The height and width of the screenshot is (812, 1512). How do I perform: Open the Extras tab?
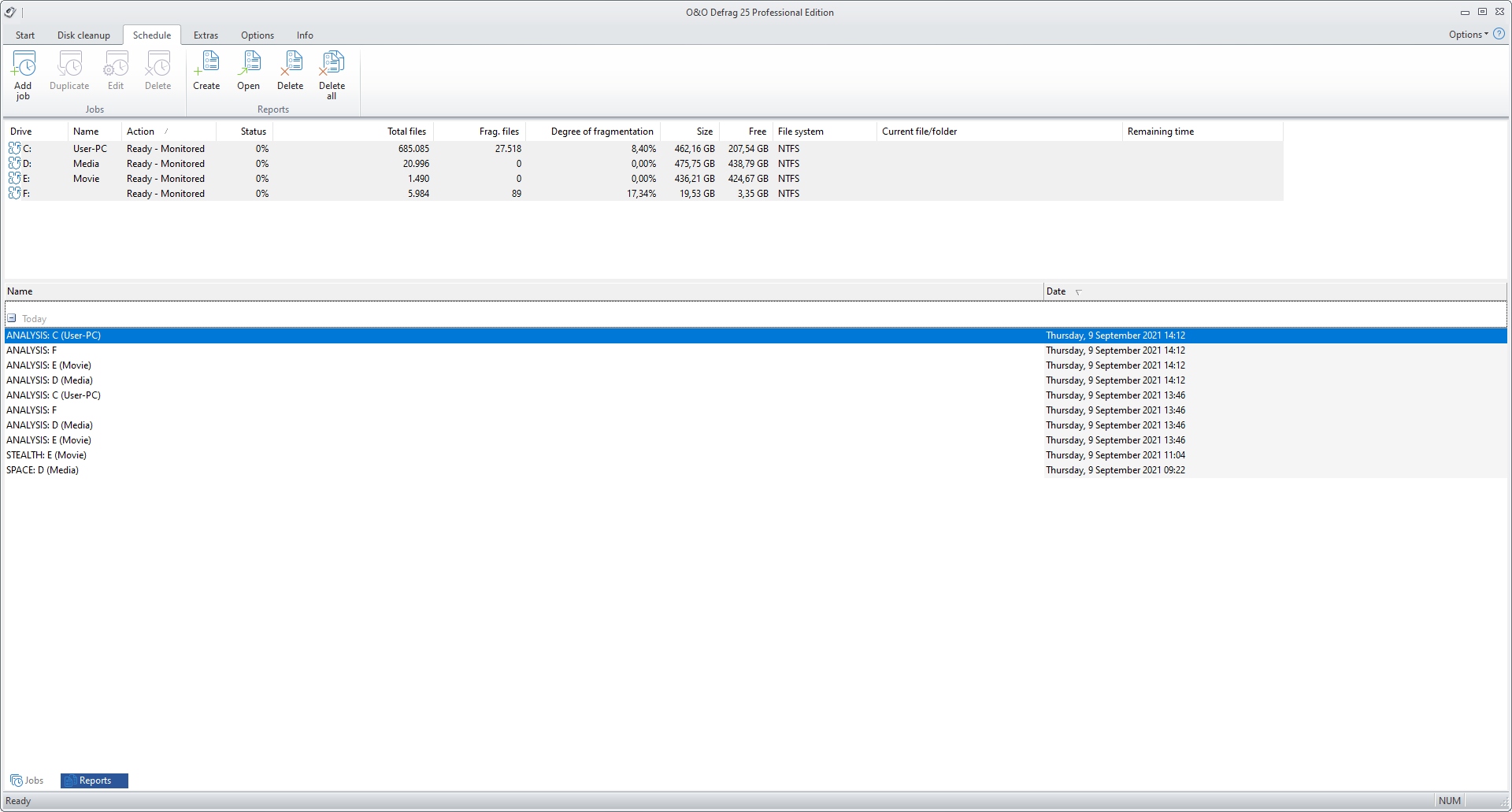point(206,35)
